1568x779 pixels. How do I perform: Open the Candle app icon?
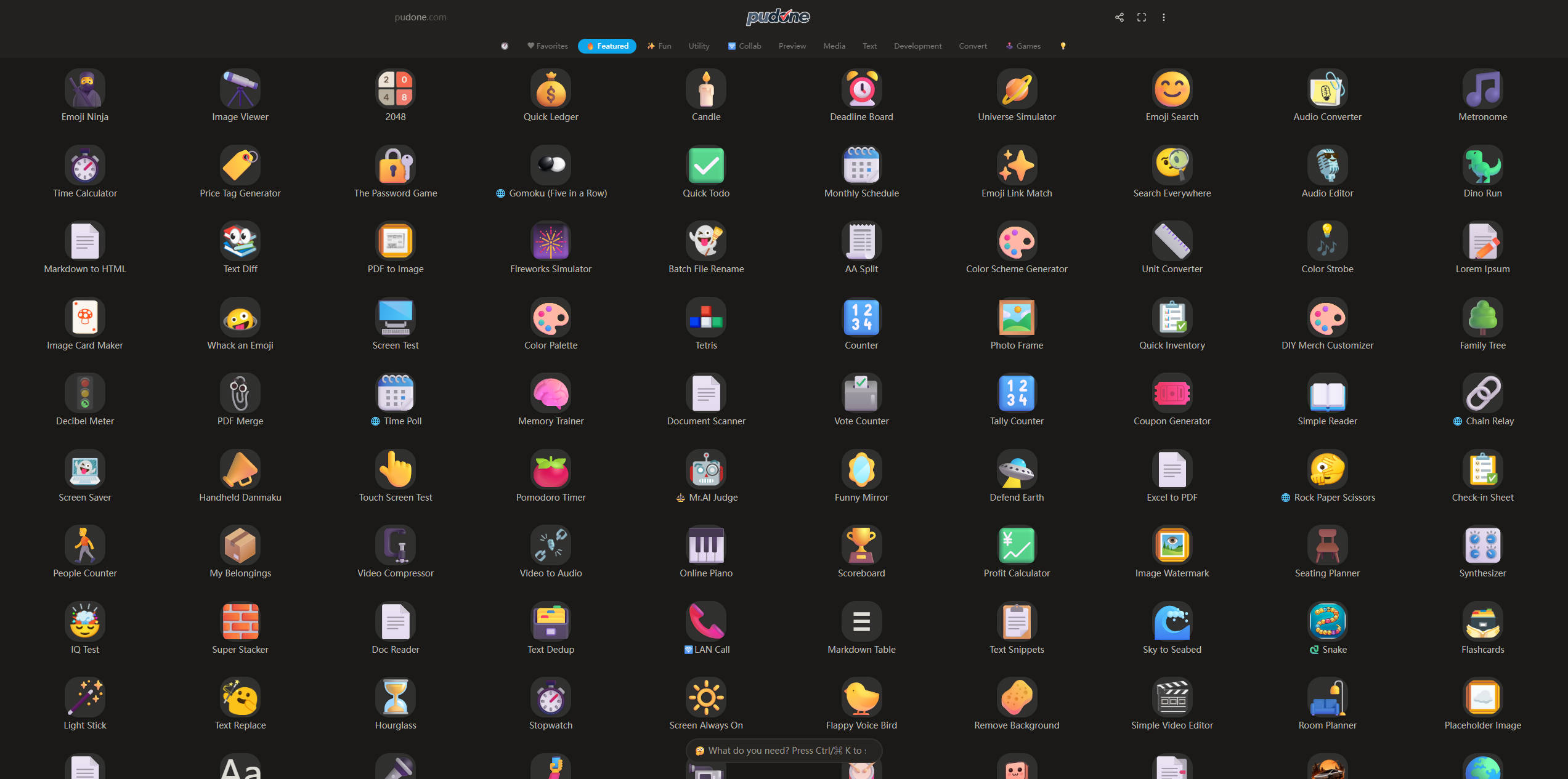pos(706,89)
